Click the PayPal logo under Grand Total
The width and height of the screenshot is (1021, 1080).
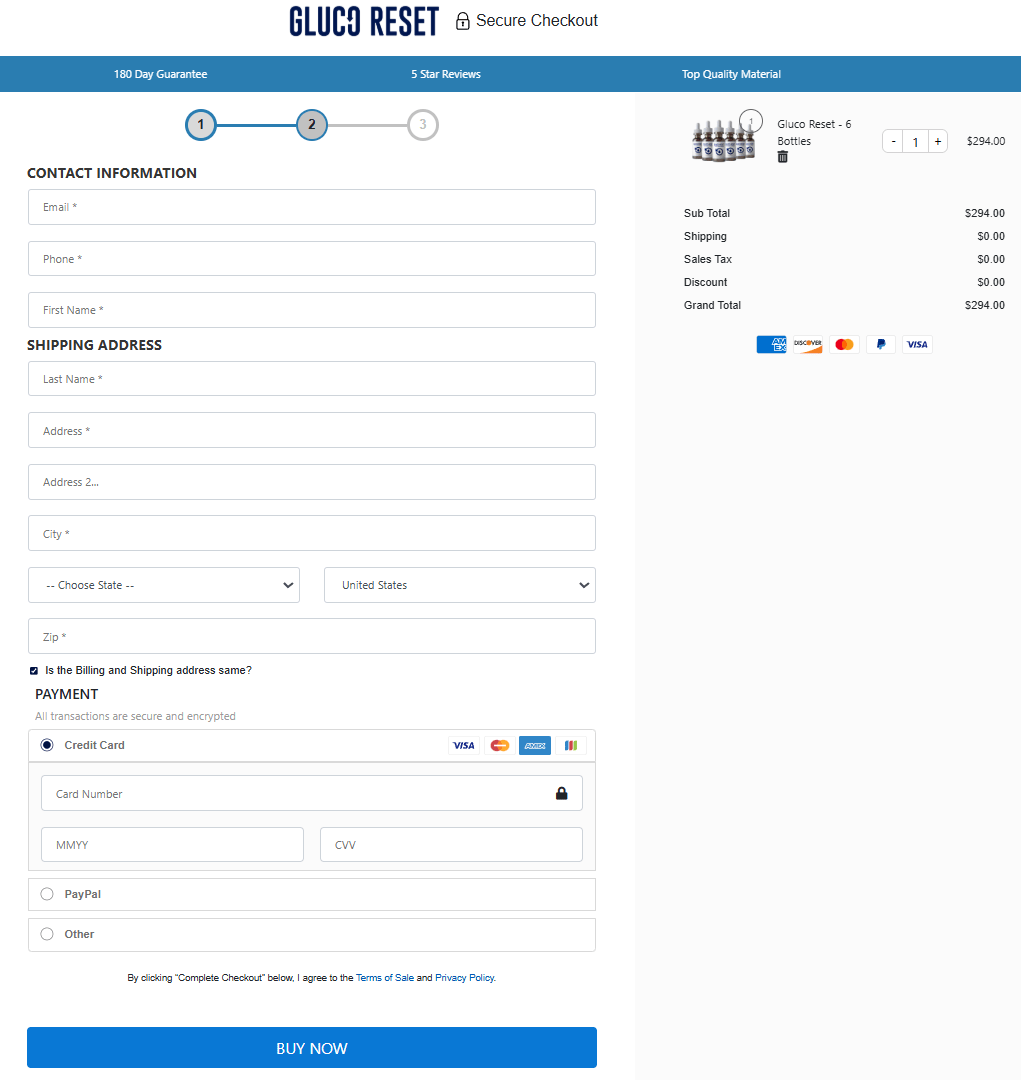coord(880,344)
